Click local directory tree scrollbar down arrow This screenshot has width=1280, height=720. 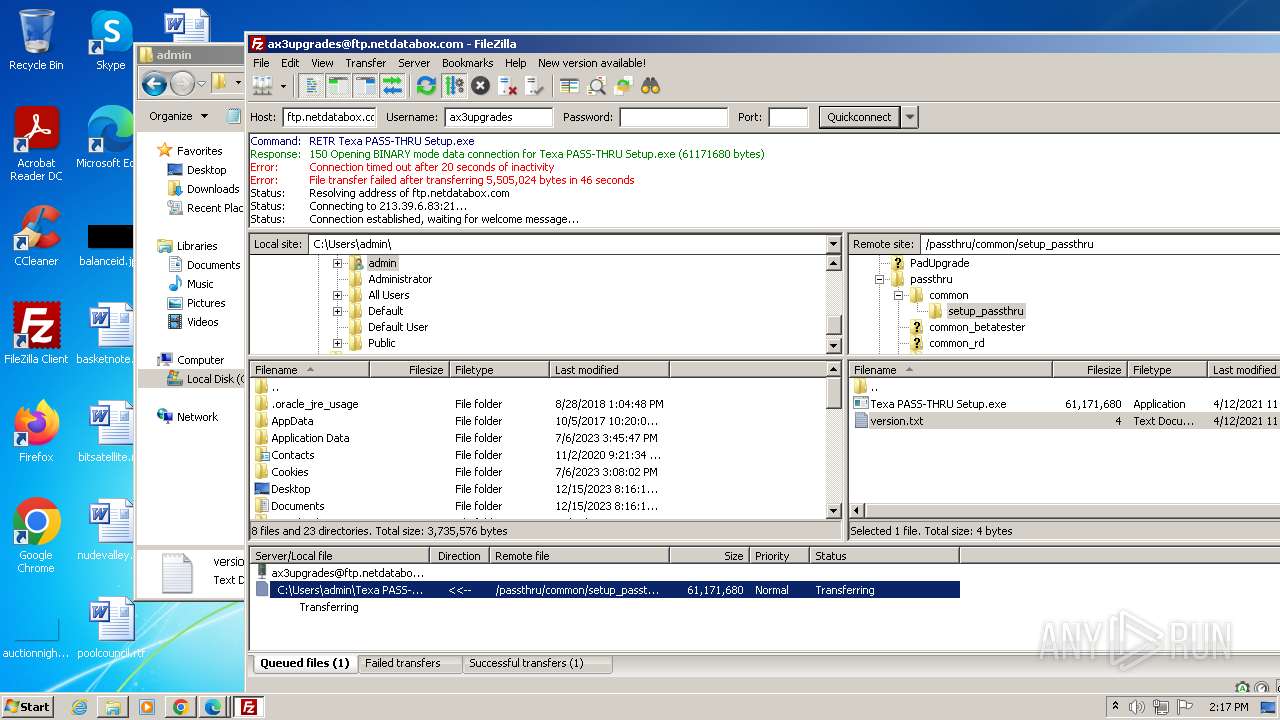pos(834,346)
